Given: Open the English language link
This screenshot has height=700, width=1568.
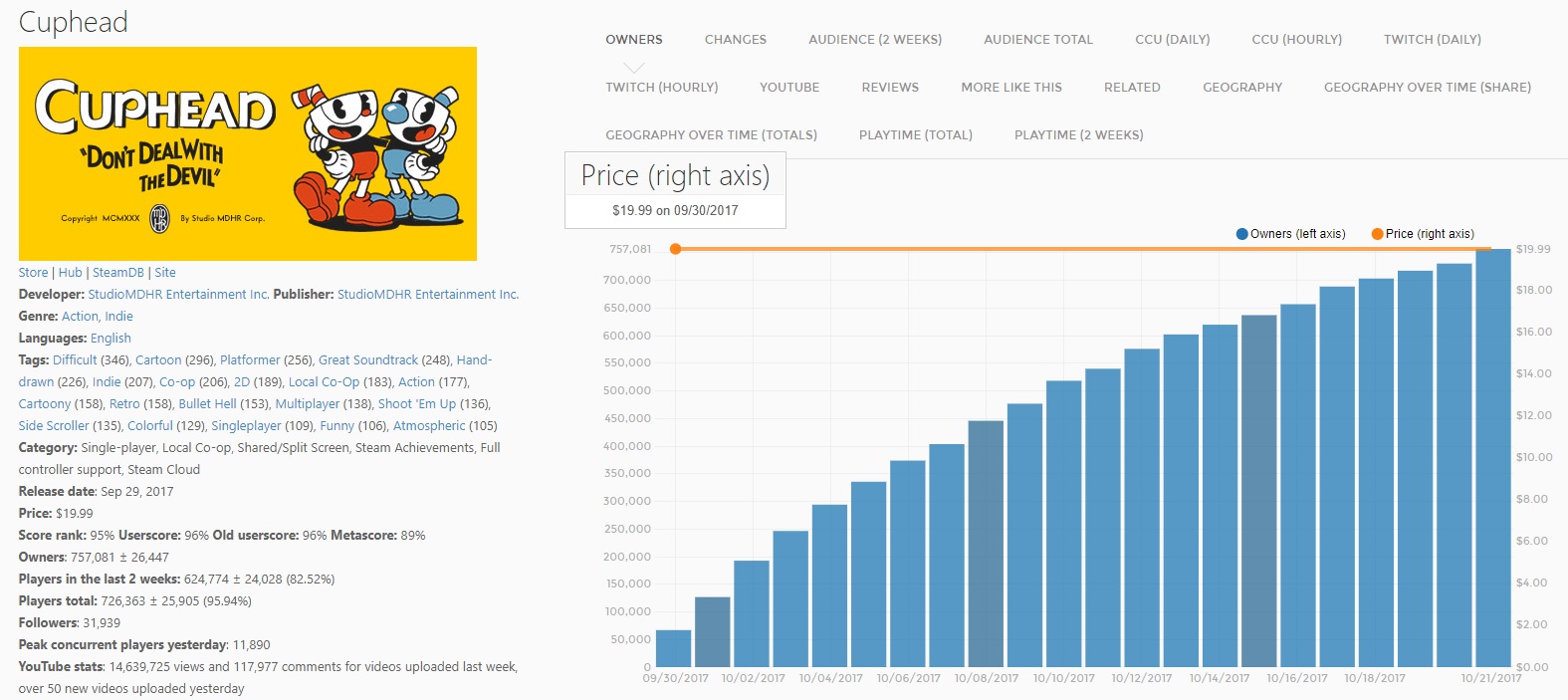Looking at the screenshot, I should [111, 339].
